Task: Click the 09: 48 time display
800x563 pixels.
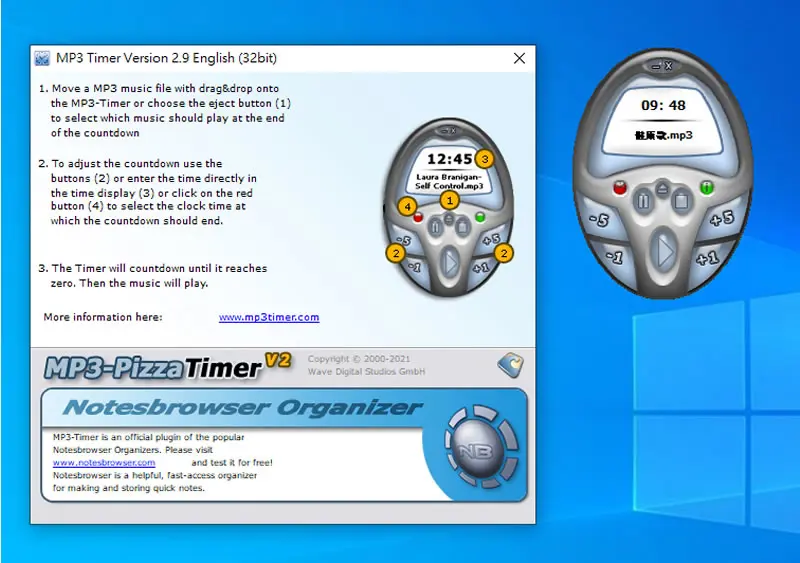Action: pos(663,106)
